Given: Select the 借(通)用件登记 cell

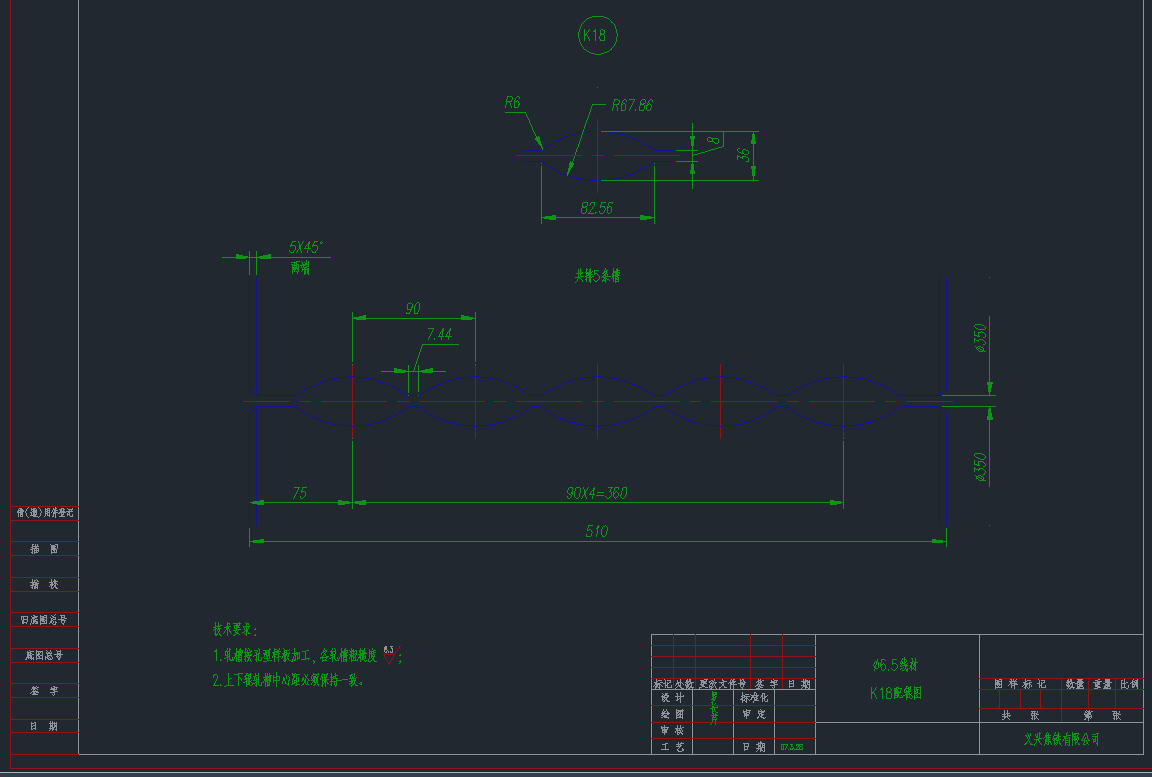Looking at the screenshot, I should coord(45,513).
